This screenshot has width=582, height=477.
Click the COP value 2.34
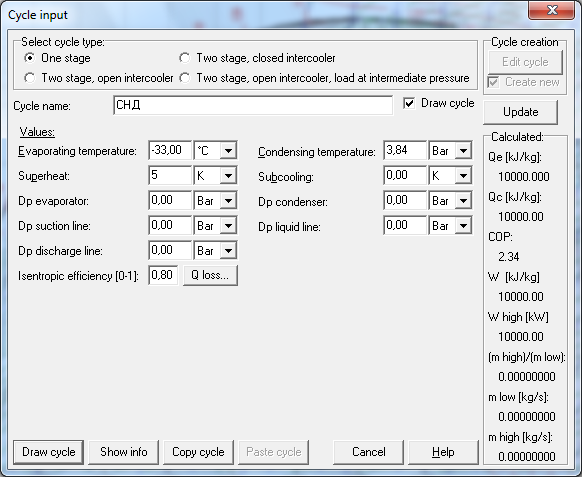pos(509,257)
